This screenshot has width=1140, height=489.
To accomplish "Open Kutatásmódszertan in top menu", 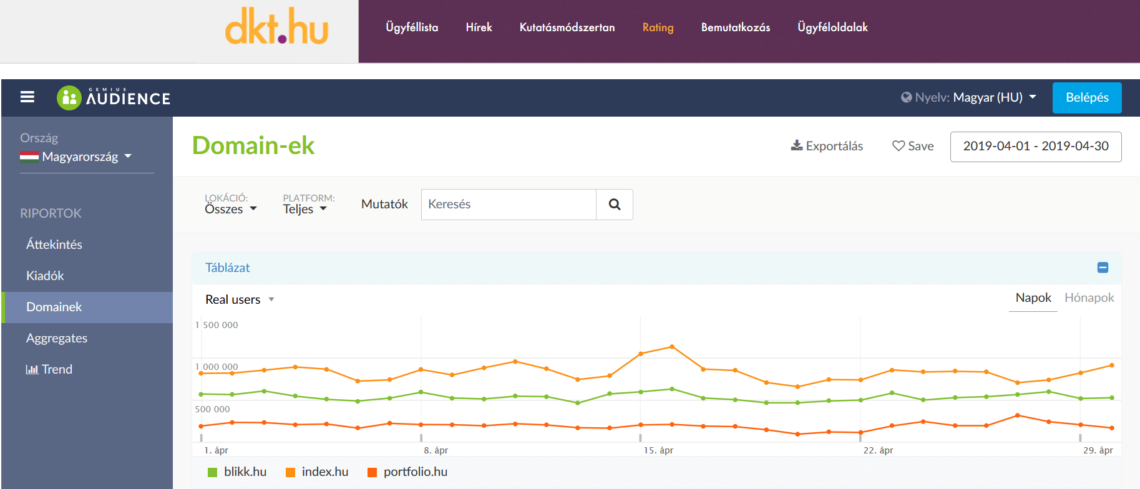I will 567,28.
